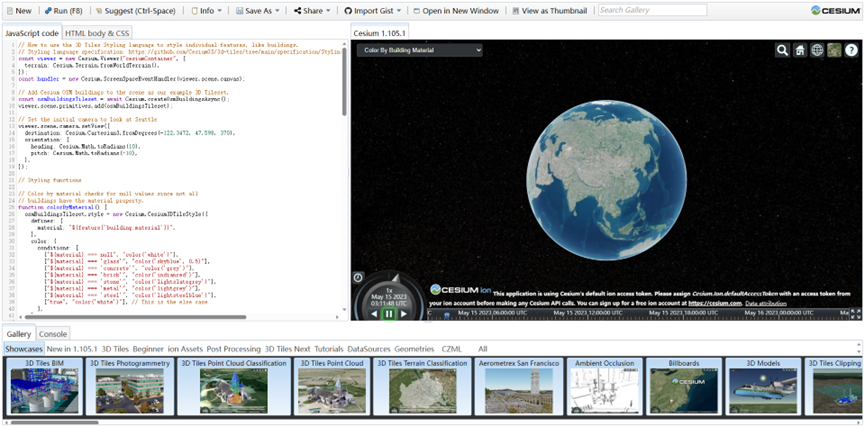
Task: Open the base layer imagery picker
Action: pos(834,50)
